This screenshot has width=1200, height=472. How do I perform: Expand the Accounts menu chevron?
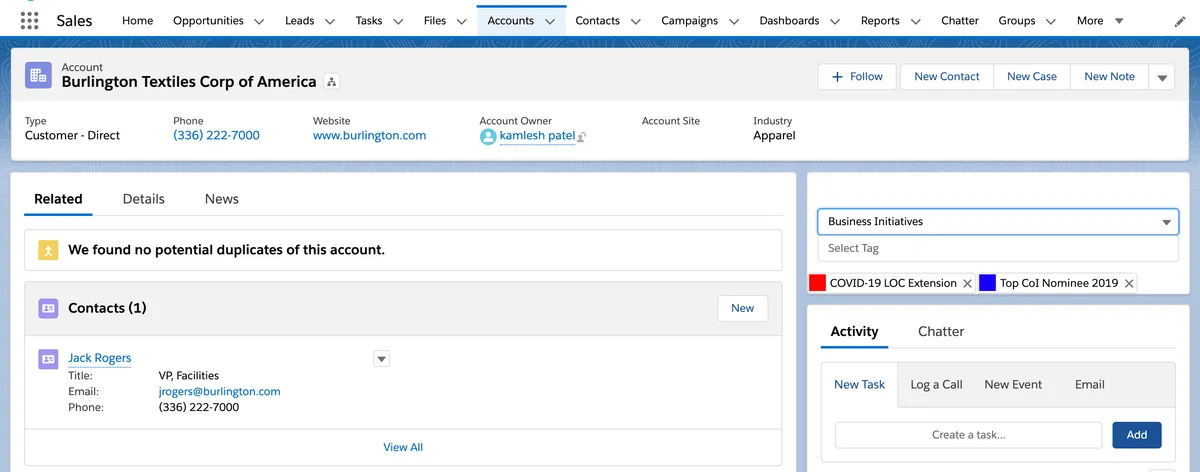click(549, 21)
